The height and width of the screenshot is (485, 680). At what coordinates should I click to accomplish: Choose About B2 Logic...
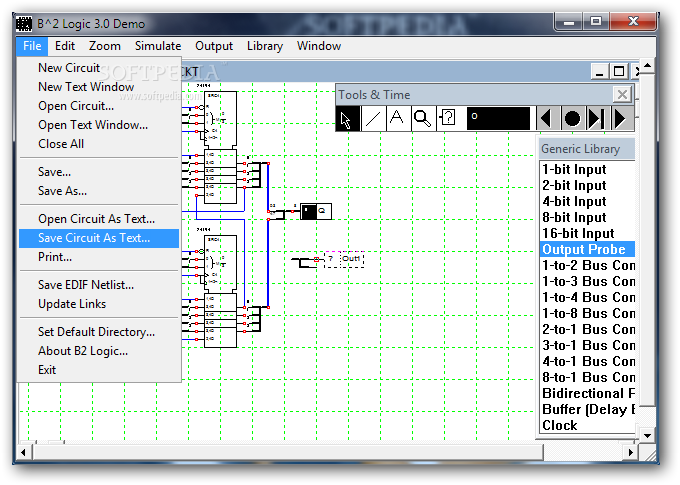(99, 351)
